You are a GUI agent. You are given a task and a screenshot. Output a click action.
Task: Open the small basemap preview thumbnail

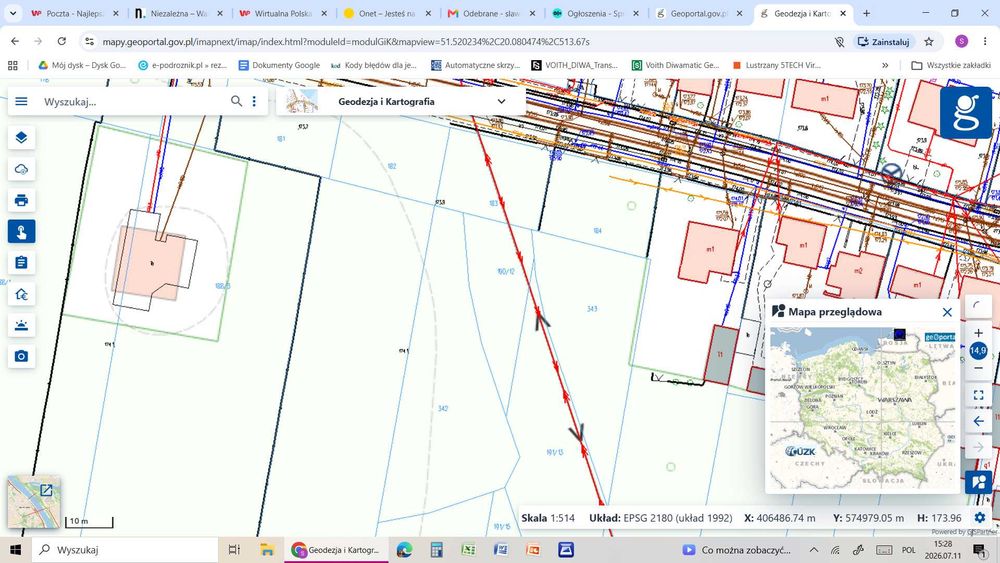34,502
